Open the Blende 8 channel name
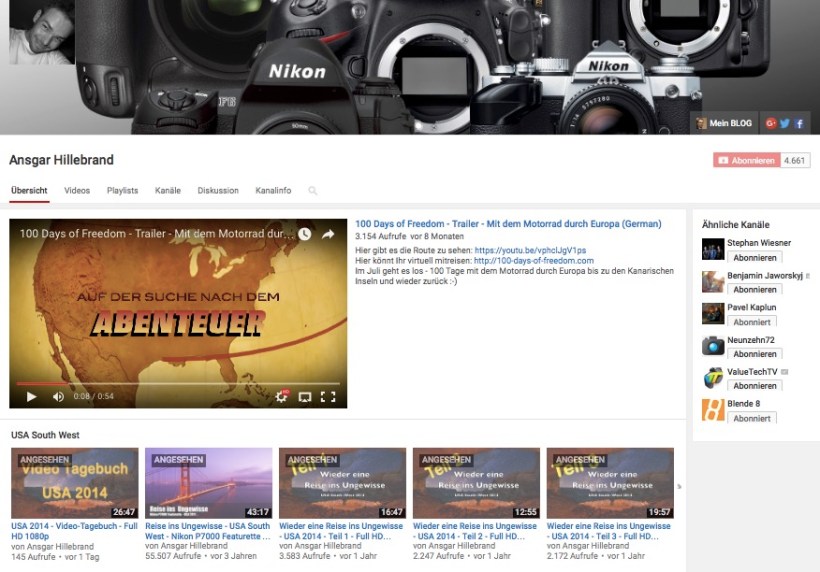Image resolution: width=820 pixels, height=572 pixels. point(743,404)
